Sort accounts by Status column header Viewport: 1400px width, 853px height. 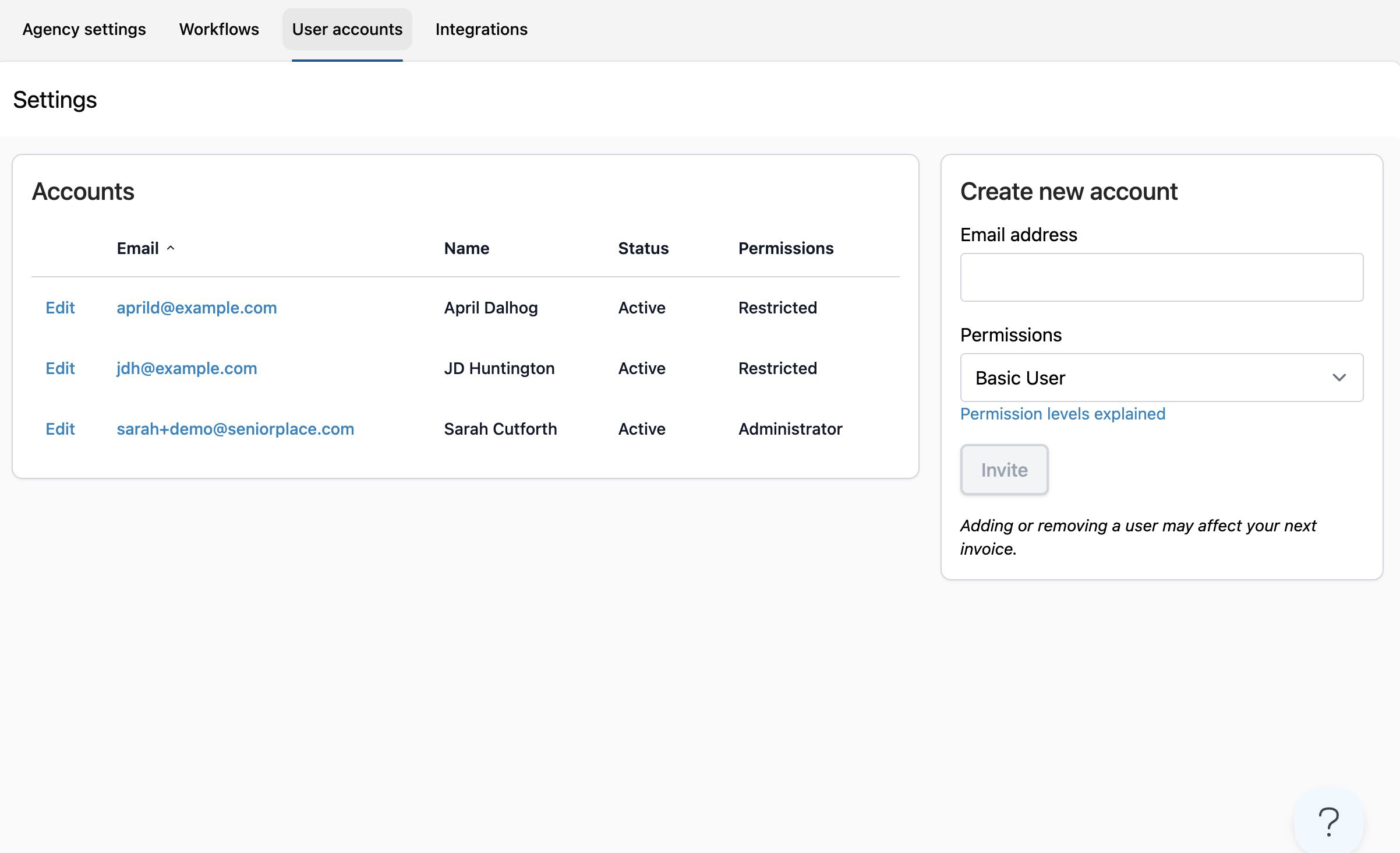(x=643, y=248)
